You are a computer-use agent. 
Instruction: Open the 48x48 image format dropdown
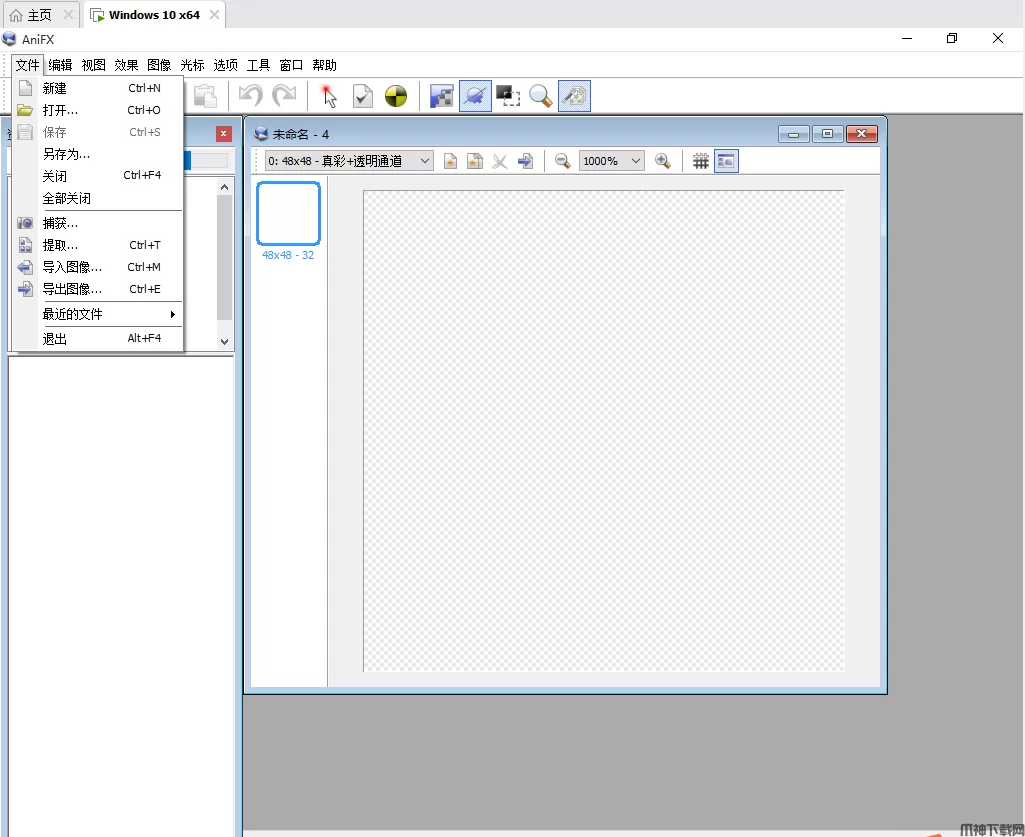(349, 161)
